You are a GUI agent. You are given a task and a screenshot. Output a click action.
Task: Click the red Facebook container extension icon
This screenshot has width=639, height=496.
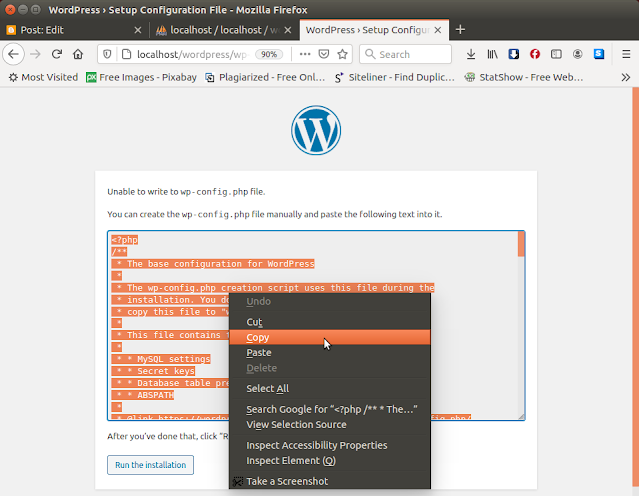(x=535, y=54)
